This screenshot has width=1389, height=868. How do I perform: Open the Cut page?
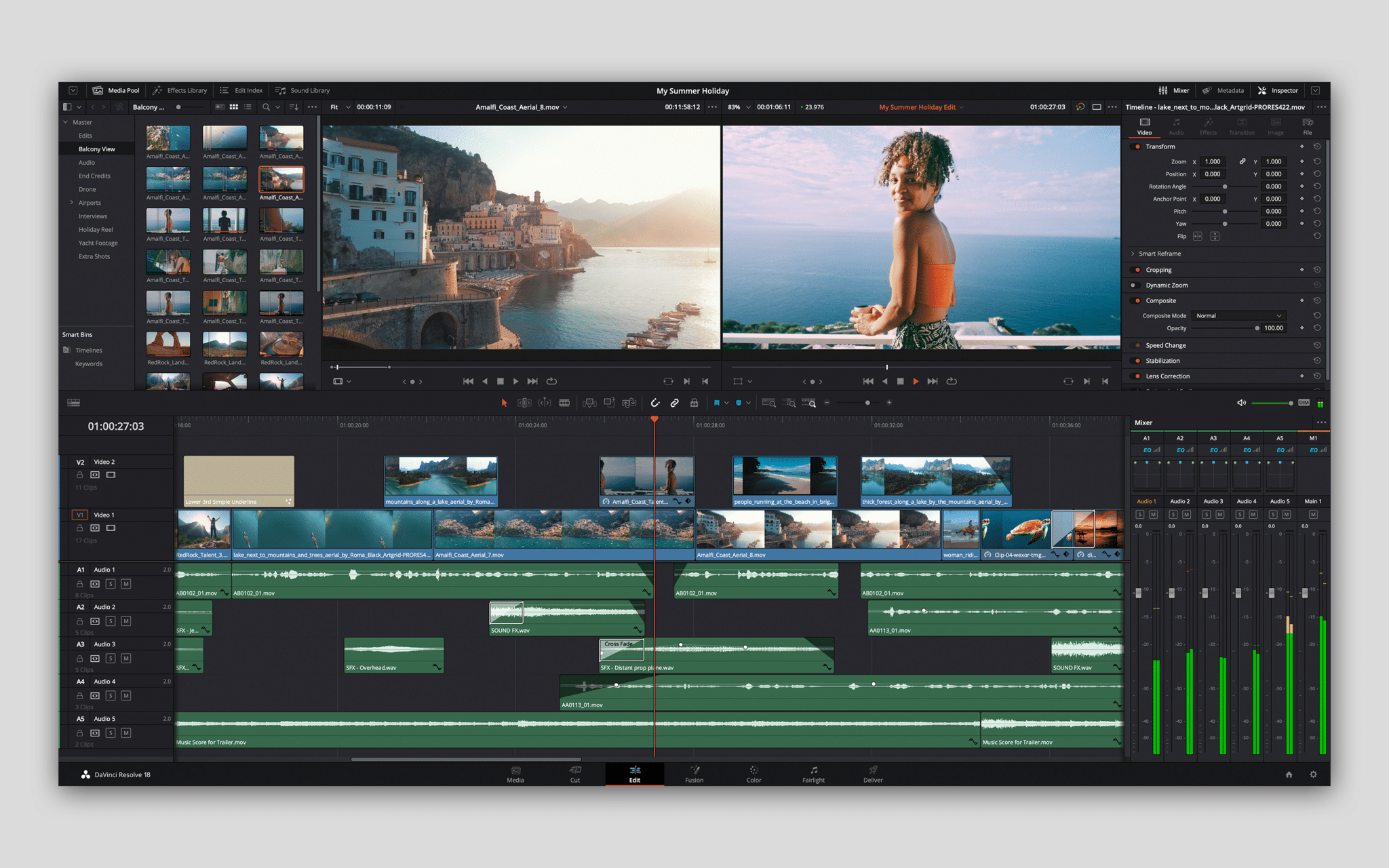point(575,774)
